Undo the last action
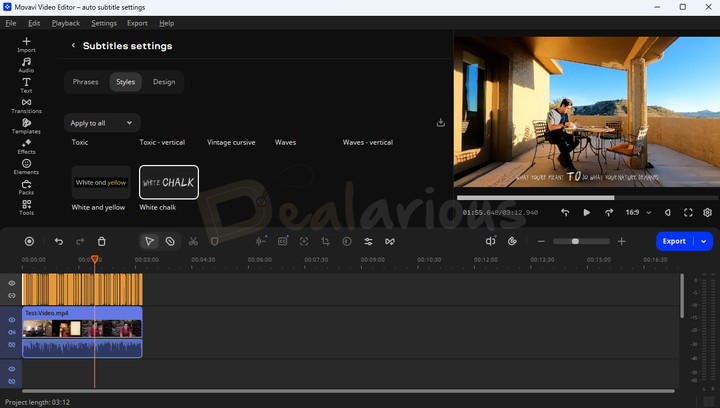Image resolution: width=720 pixels, height=408 pixels. [x=59, y=241]
